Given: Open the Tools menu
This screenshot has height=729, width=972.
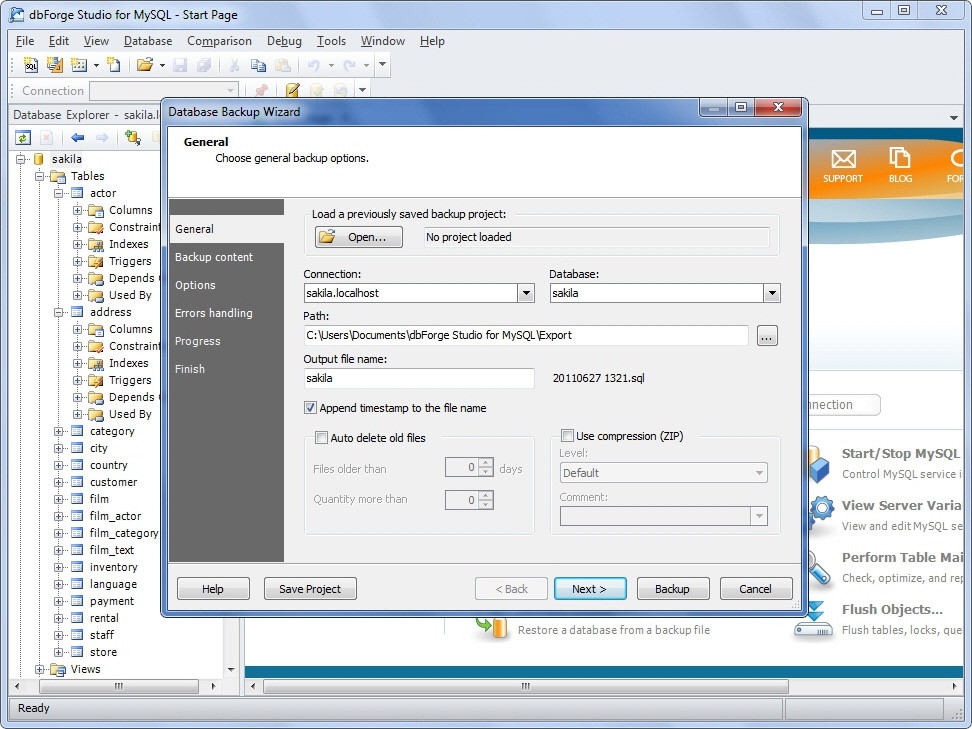Looking at the screenshot, I should (331, 41).
